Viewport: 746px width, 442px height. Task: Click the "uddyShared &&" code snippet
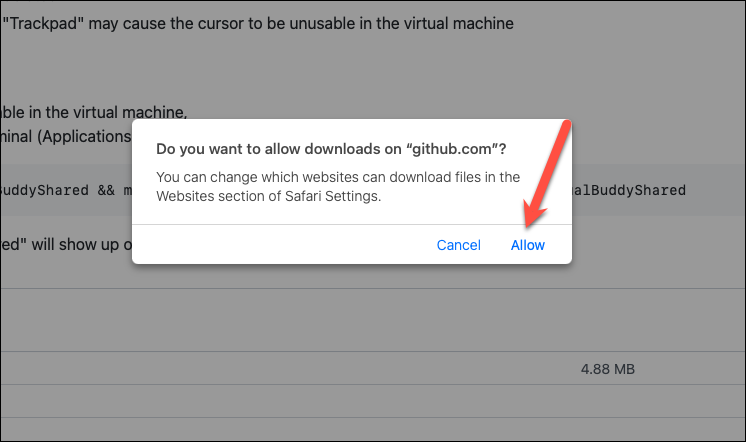tap(58, 190)
